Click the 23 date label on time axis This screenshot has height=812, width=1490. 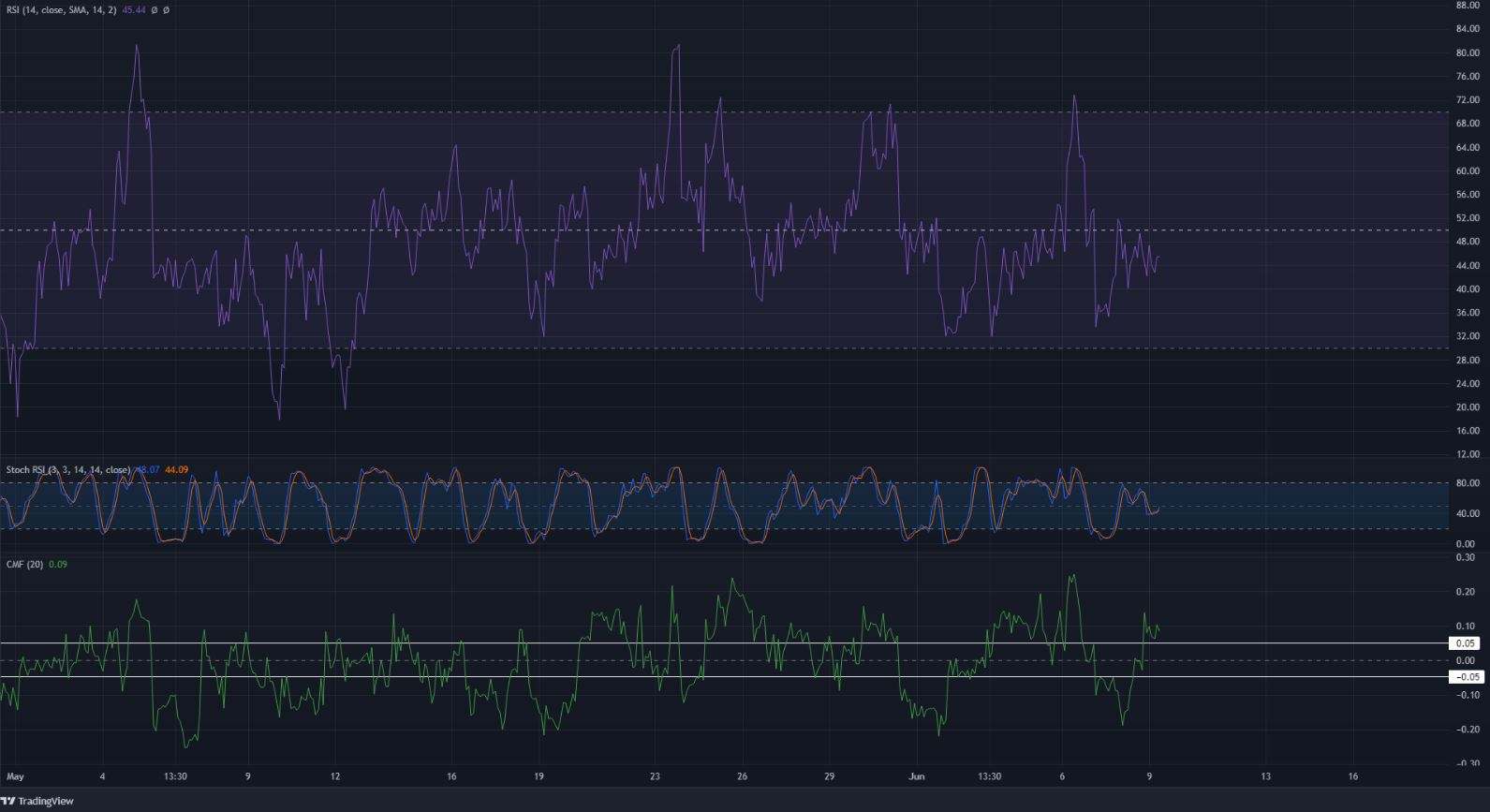coord(655,776)
